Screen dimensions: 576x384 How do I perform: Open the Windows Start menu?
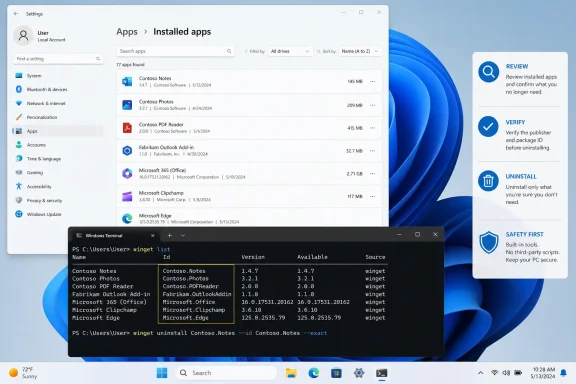click(x=162, y=373)
